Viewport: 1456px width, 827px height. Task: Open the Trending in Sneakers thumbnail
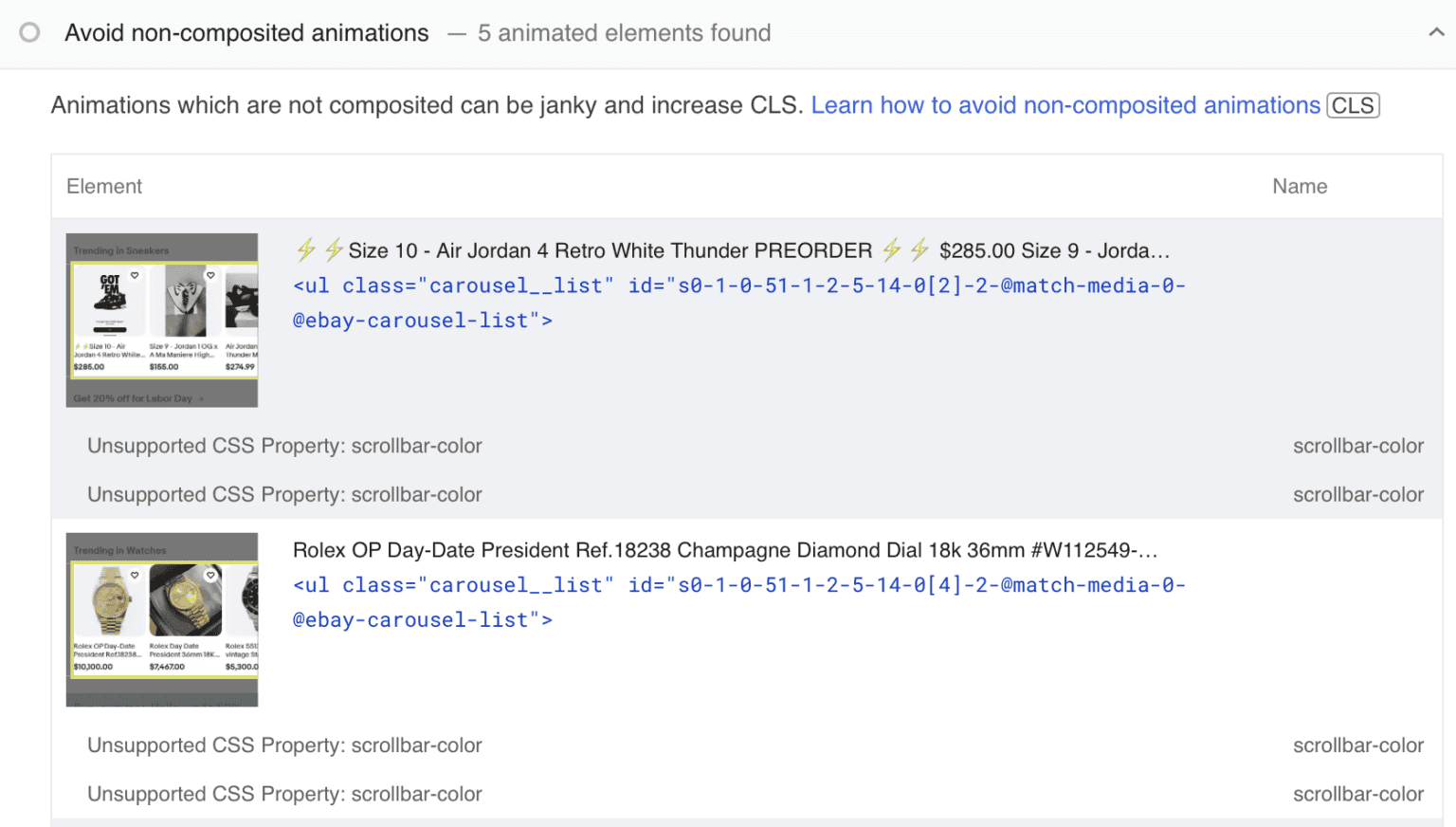coord(161,320)
